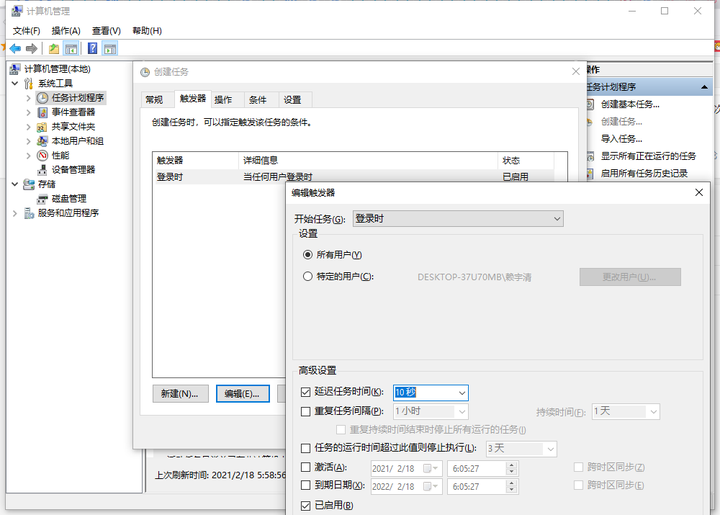The image size is (720, 515).
Task: Click 创建基本任务... in actions pane
Action: pyautogui.click(x=629, y=104)
